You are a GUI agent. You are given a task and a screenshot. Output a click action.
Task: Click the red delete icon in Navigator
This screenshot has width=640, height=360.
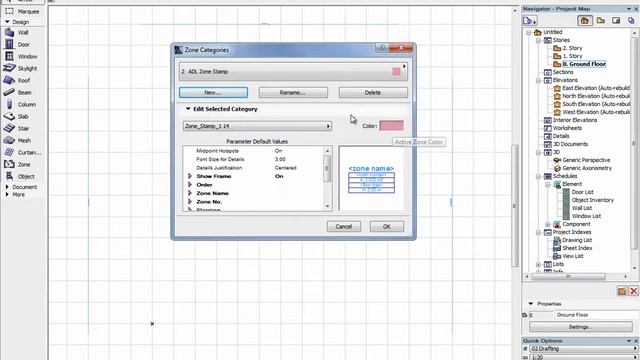[x=633, y=291]
